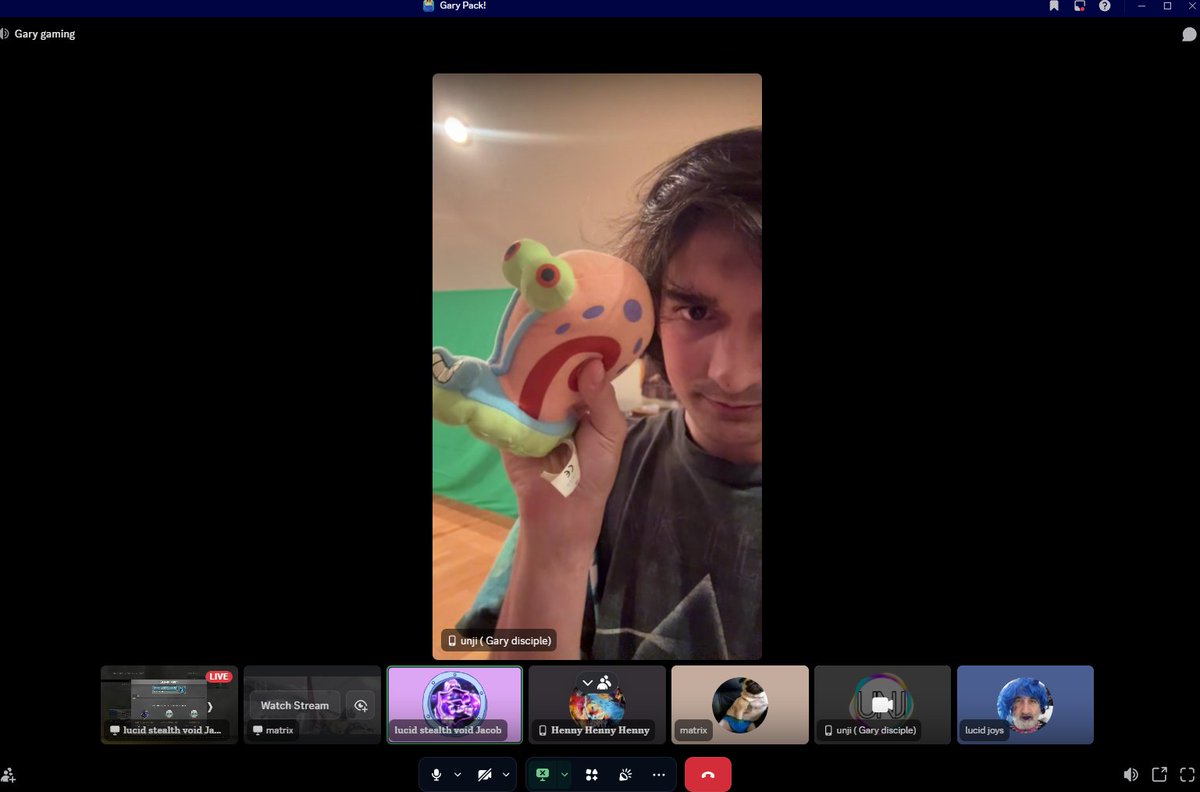The image size is (1200, 792).
Task: Click the voice channel speaker icon beside Gary gaming
Action: (x=5, y=34)
